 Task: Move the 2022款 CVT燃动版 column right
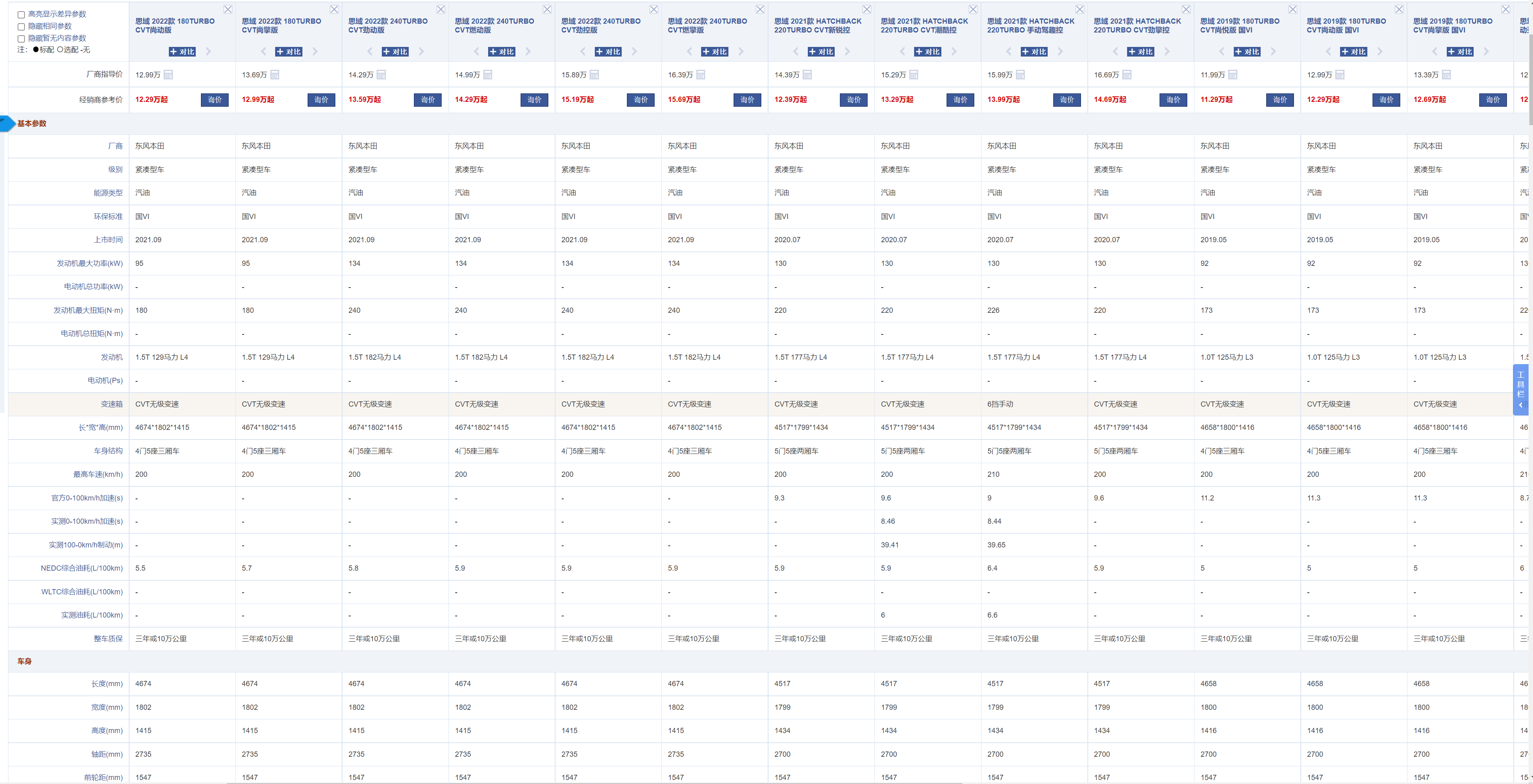529,52
